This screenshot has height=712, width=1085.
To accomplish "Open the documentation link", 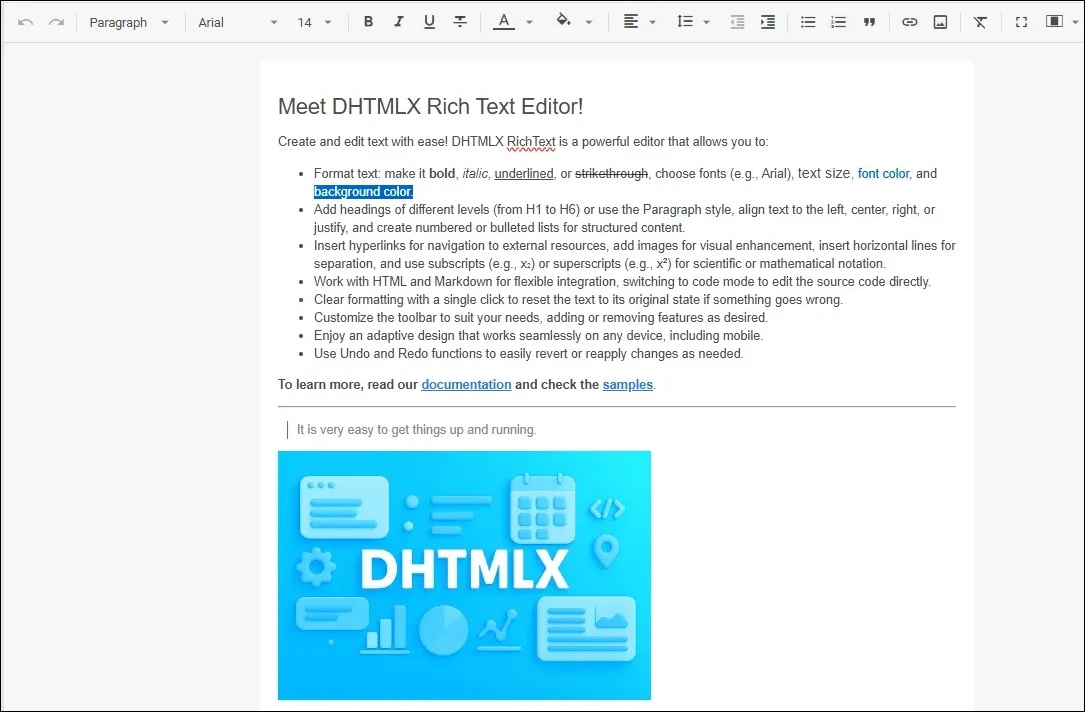I will point(466,385).
